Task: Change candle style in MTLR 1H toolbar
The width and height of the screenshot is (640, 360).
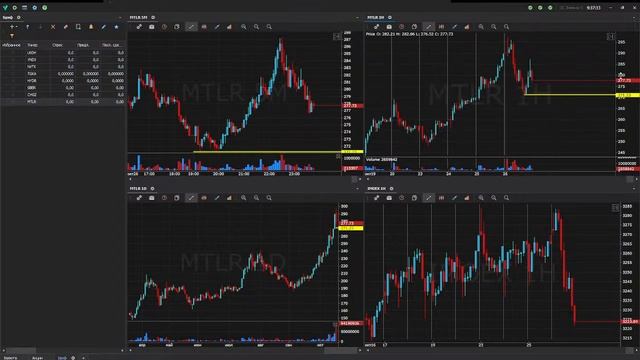Action: (441, 27)
